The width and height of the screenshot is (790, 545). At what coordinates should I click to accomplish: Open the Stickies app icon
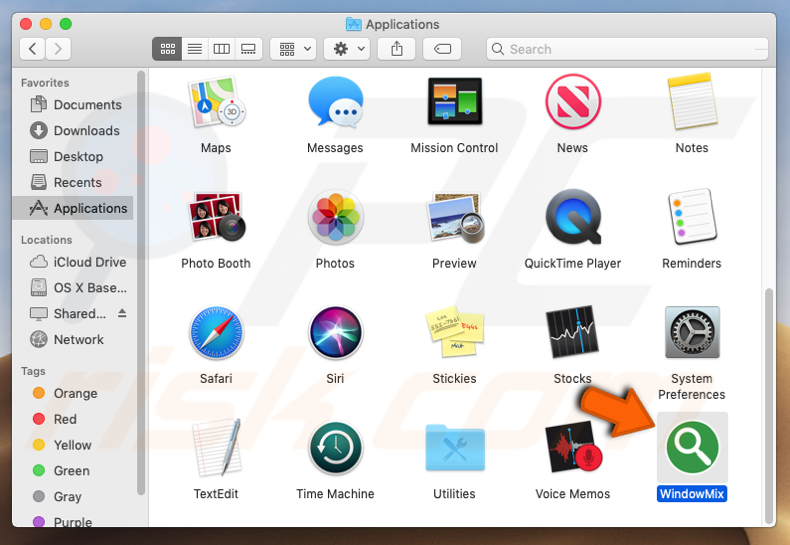pyautogui.click(x=454, y=331)
